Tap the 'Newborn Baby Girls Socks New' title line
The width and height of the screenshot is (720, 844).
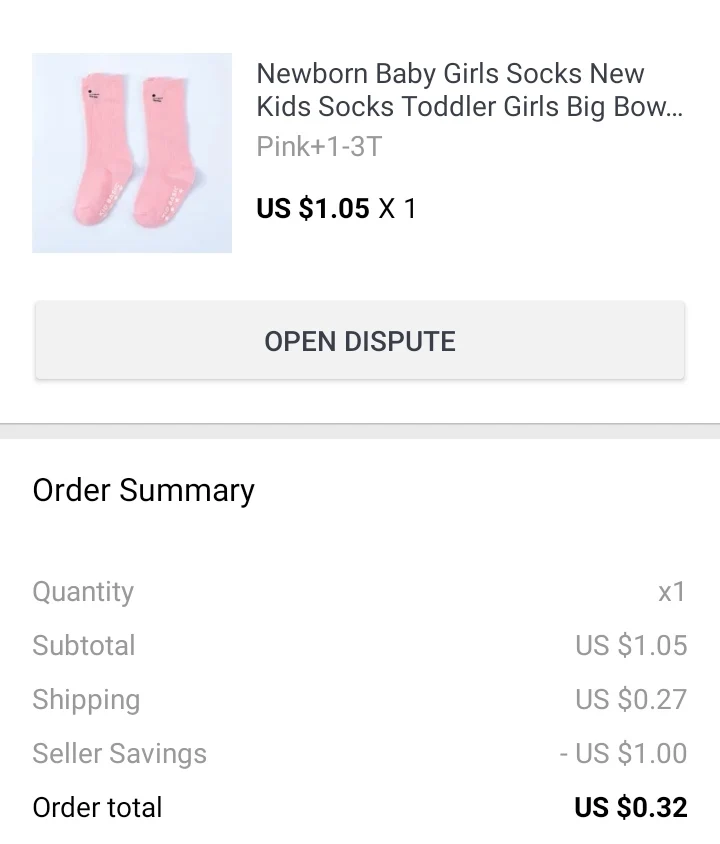coord(450,74)
